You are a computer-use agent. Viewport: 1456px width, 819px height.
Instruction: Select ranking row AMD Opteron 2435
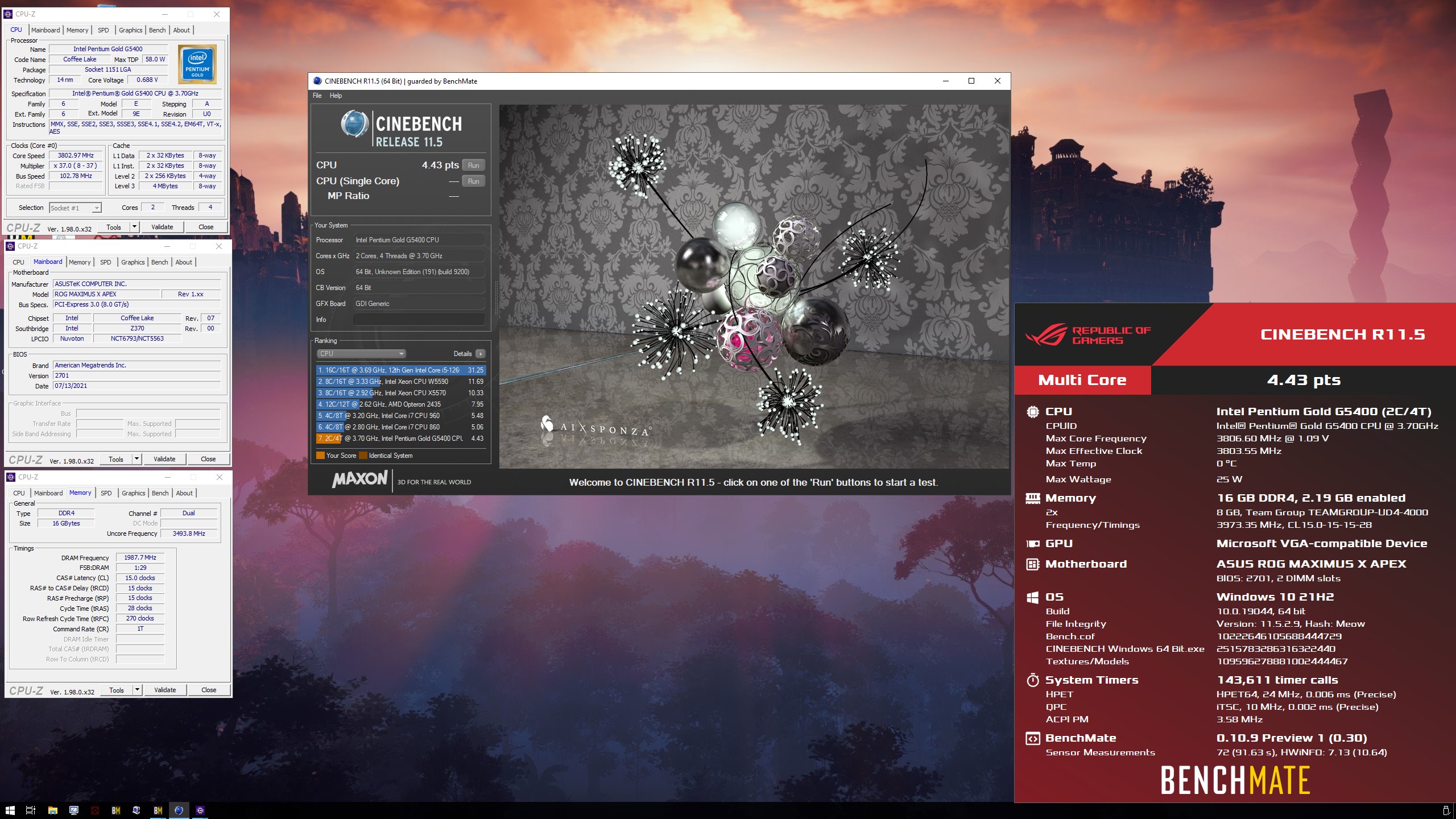pos(401,404)
